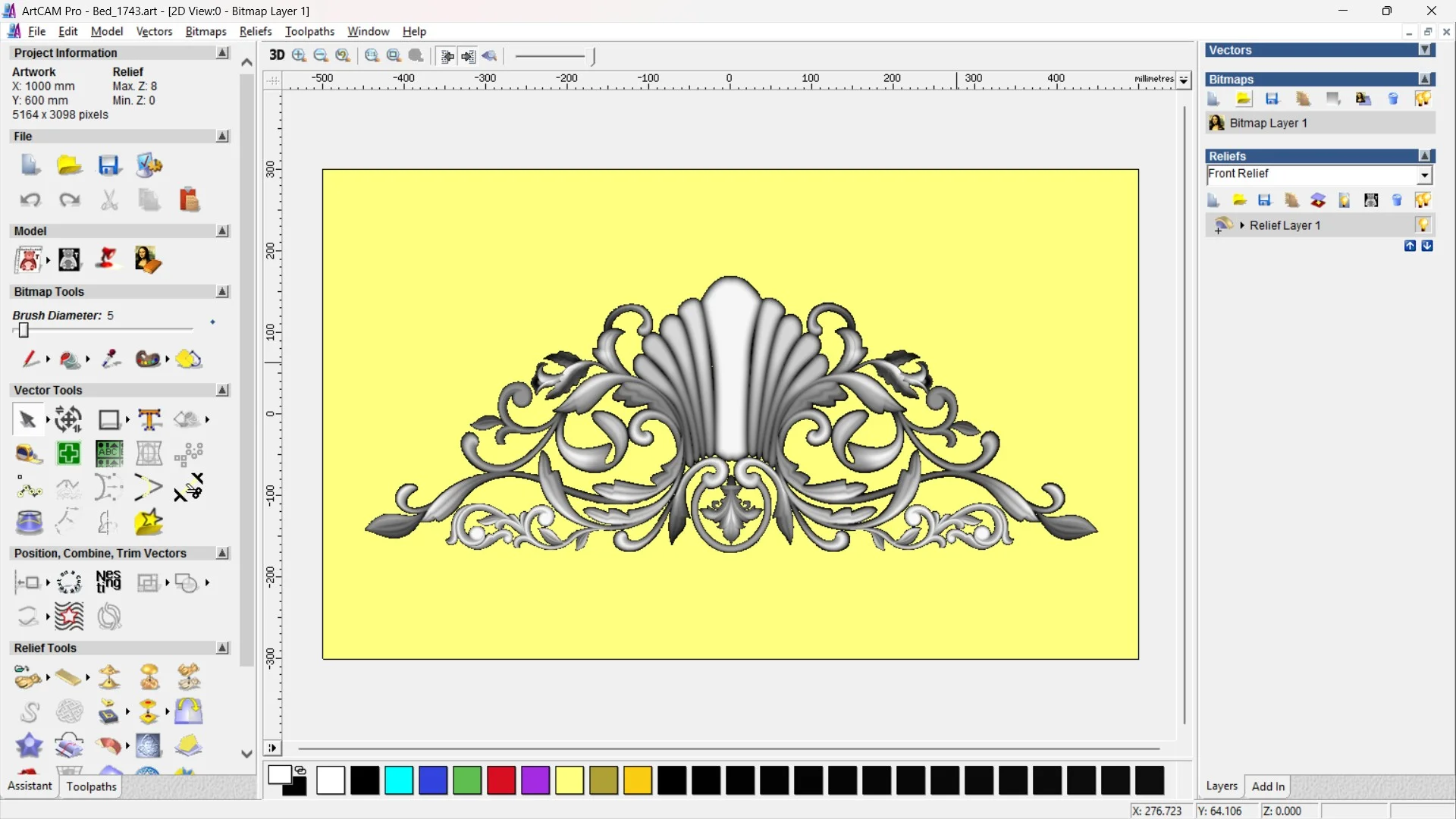Open the Toolpaths menu
Screen dimensions: 1456x819
309,31
